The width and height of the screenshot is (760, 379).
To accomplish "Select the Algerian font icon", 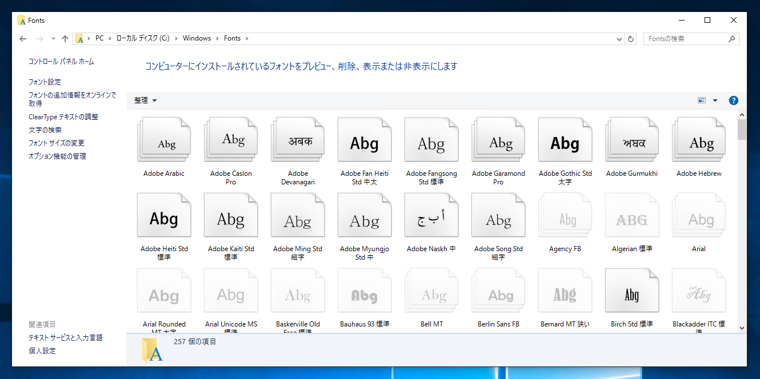I will [632, 216].
